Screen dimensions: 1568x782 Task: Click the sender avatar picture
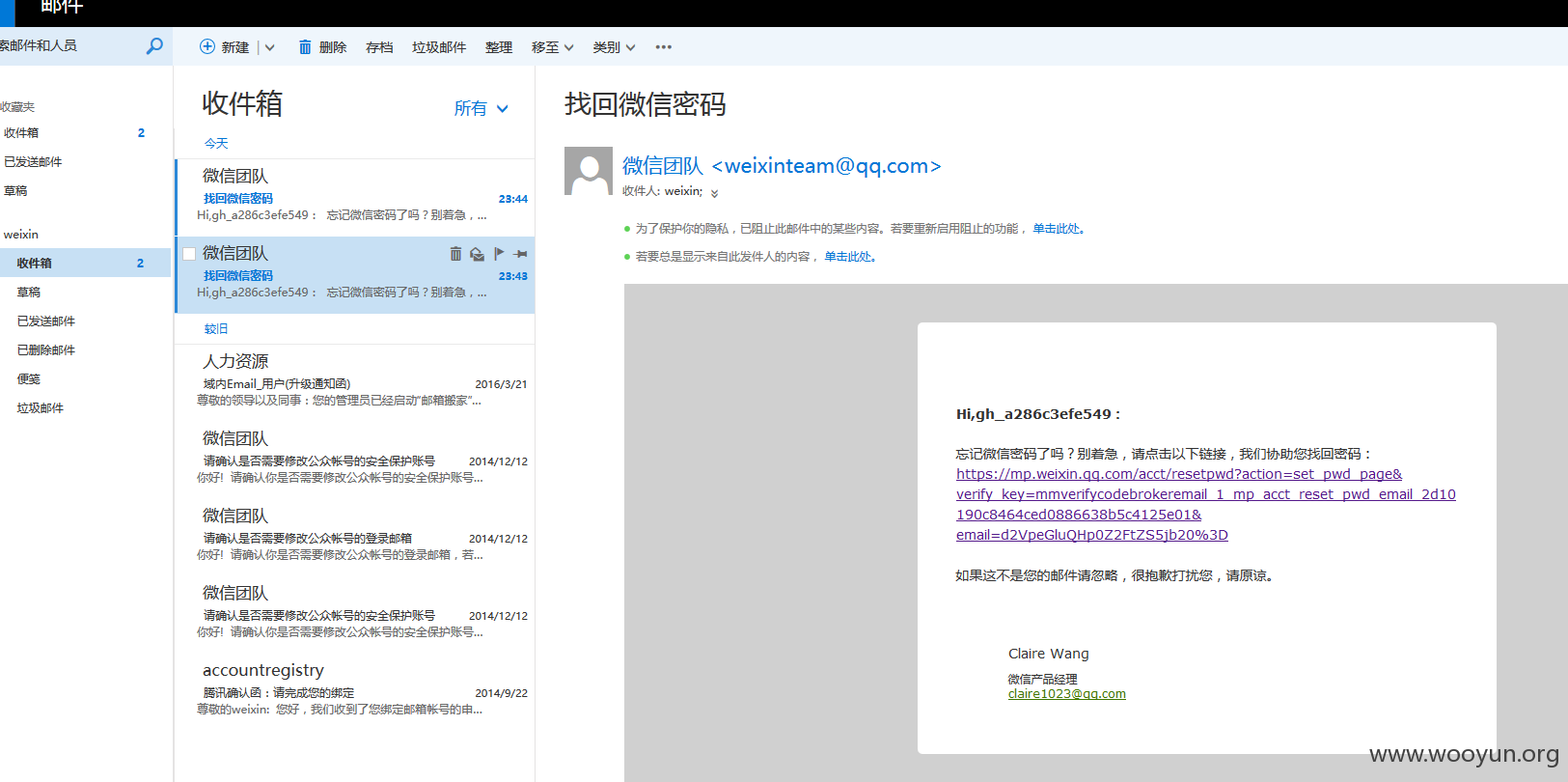pyautogui.click(x=589, y=171)
